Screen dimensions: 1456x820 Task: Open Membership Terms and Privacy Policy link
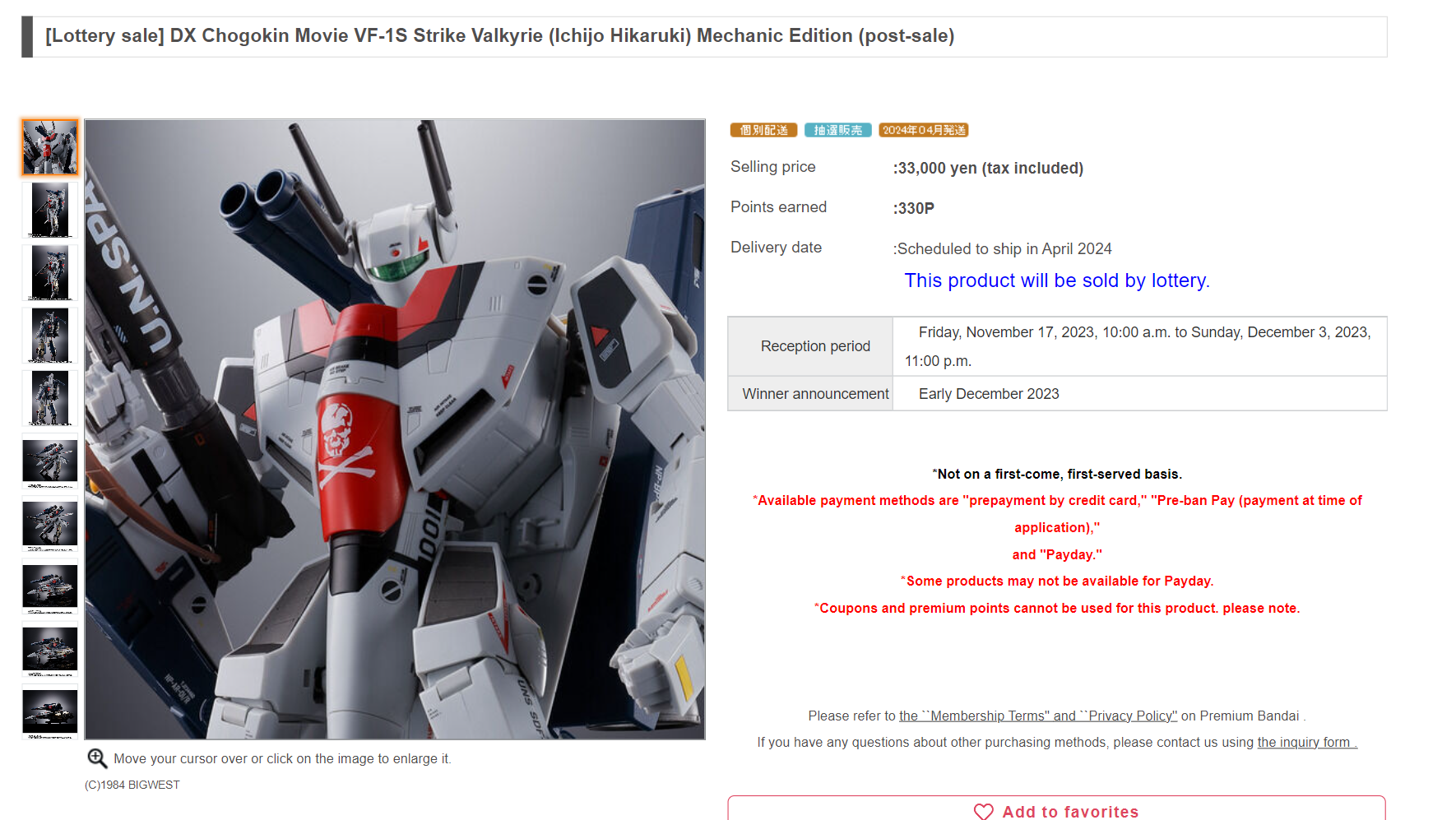1038,716
